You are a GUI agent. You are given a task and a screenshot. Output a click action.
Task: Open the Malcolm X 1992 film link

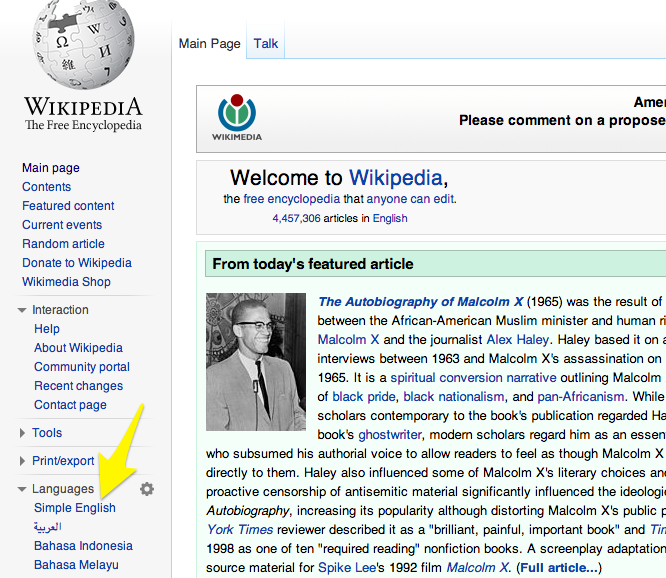477,568
